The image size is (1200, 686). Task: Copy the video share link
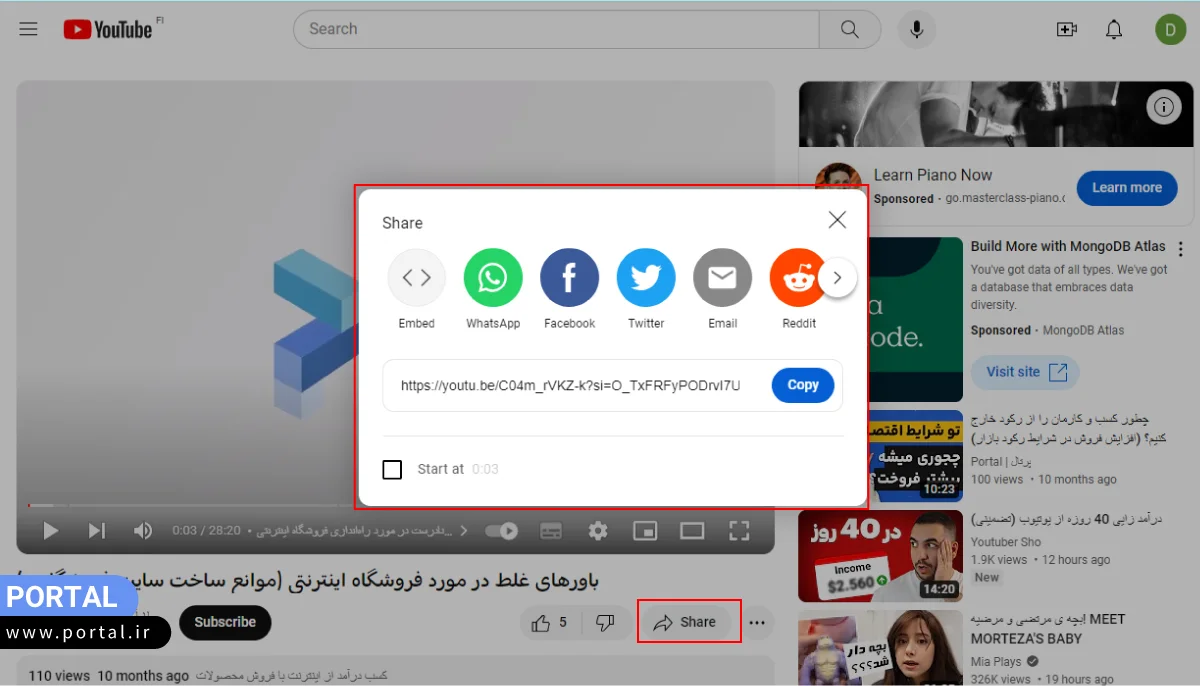[x=802, y=385]
